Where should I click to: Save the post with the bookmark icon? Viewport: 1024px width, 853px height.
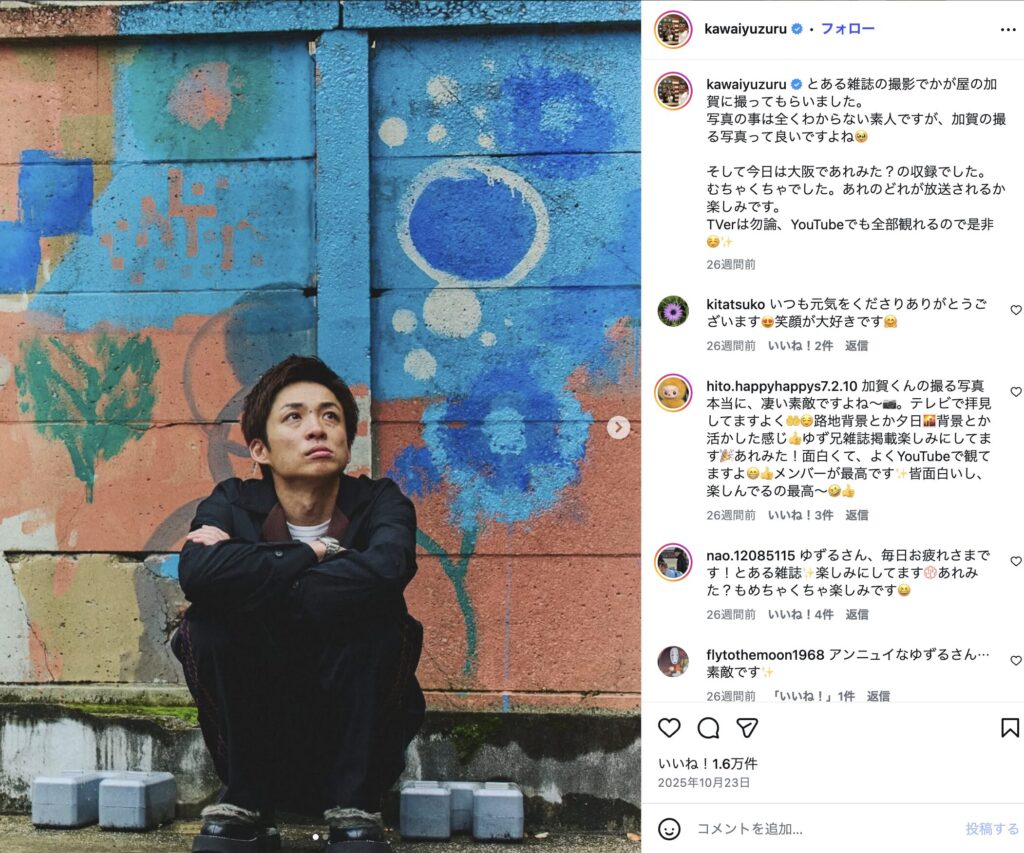[1010, 728]
